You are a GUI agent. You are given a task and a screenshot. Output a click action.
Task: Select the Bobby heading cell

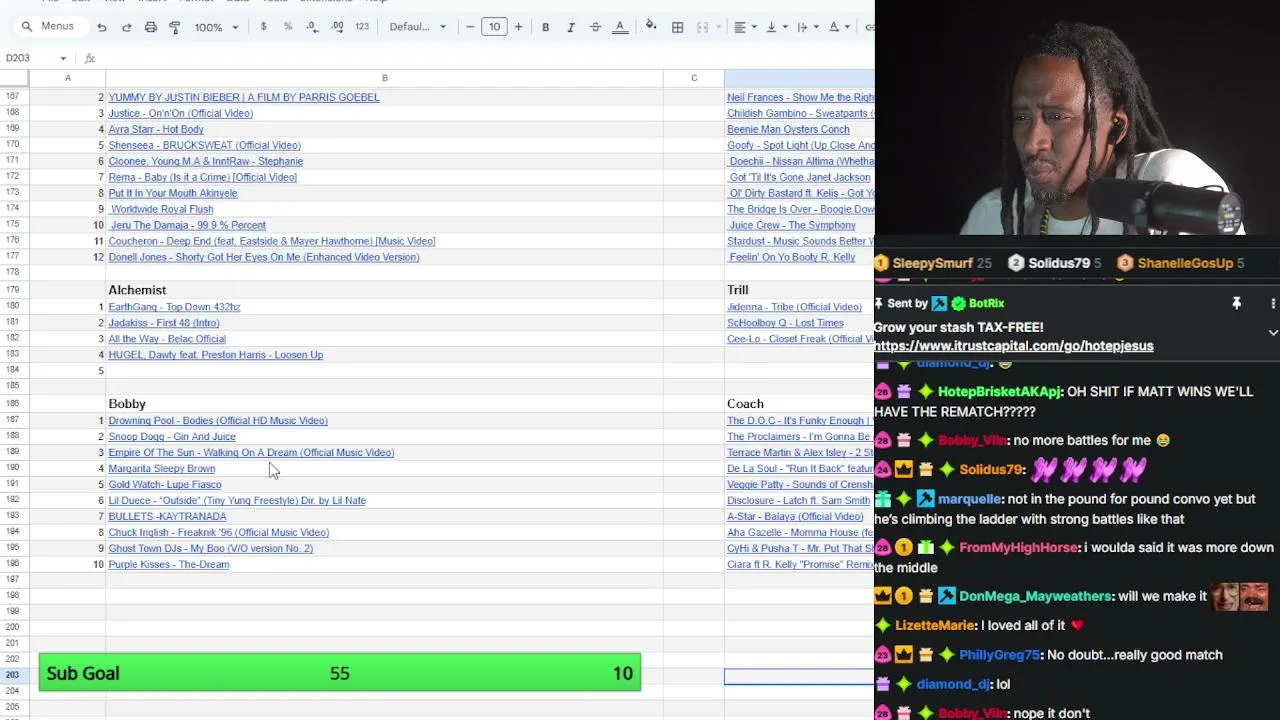pyautogui.click(x=384, y=404)
